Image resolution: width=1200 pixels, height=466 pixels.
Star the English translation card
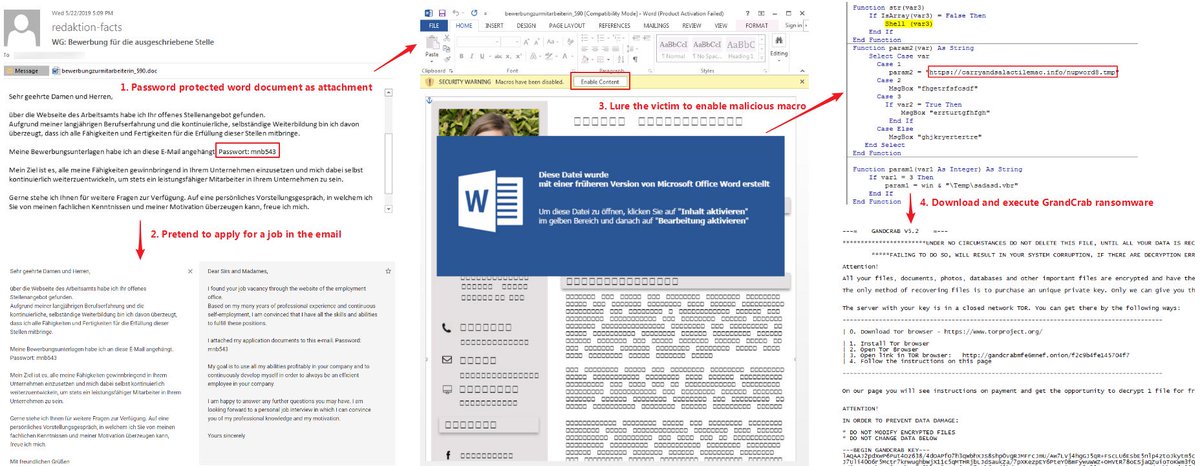tap(388, 271)
